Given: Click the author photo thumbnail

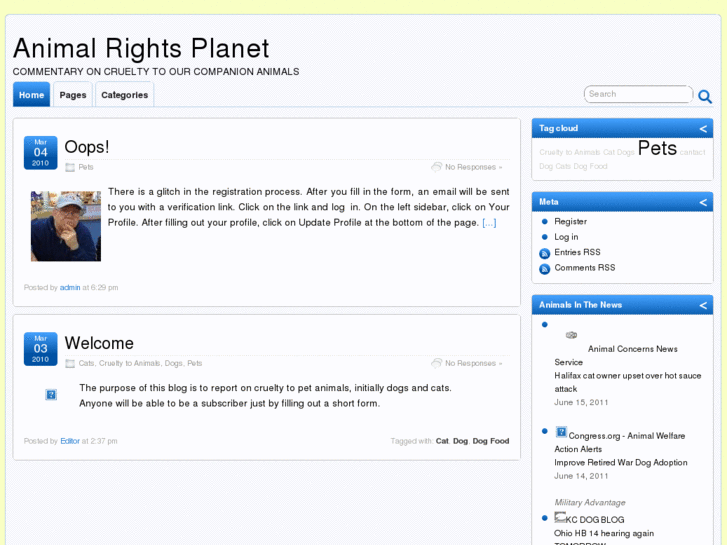Looking at the screenshot, I should [x=66, y=226].
